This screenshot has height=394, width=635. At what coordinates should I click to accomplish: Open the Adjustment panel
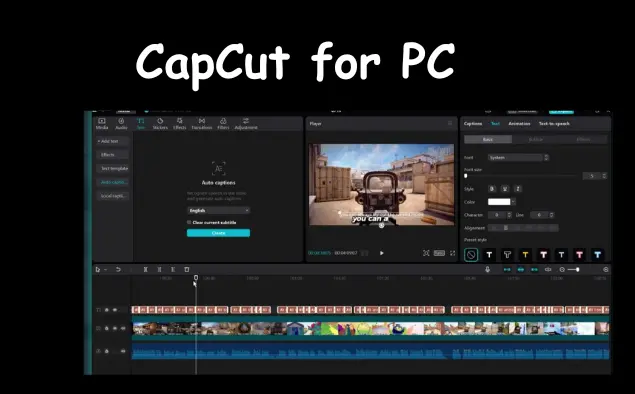pyautogui.click(x=246, y=124)
